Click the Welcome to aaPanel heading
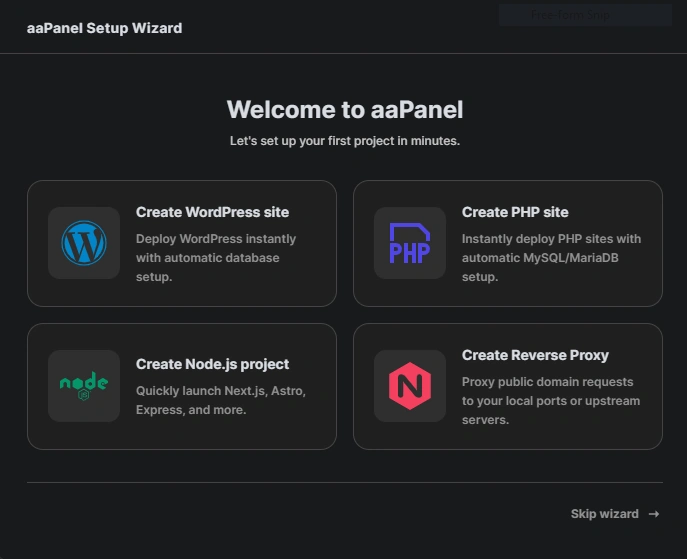This screenshot has height=559, width=687. pos(345,110)
